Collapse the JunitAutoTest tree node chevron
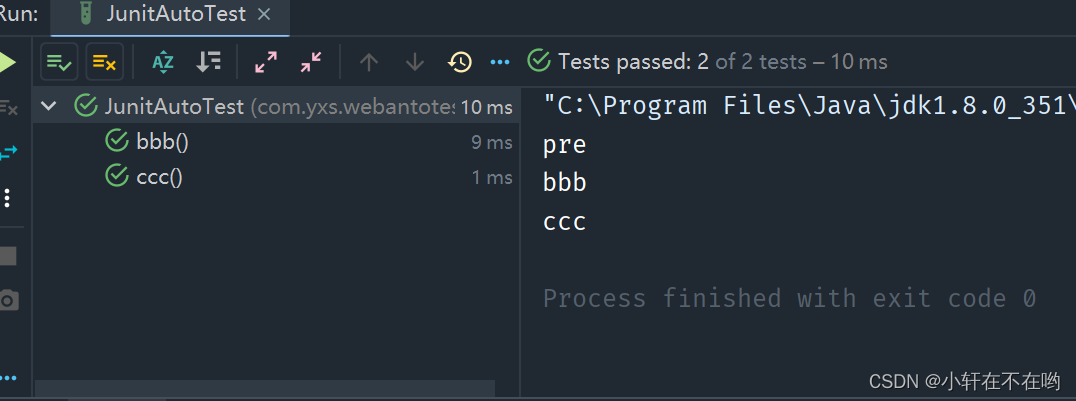Screen dimensions: 1076x401 pyautogui.click(x=49, y=106)
